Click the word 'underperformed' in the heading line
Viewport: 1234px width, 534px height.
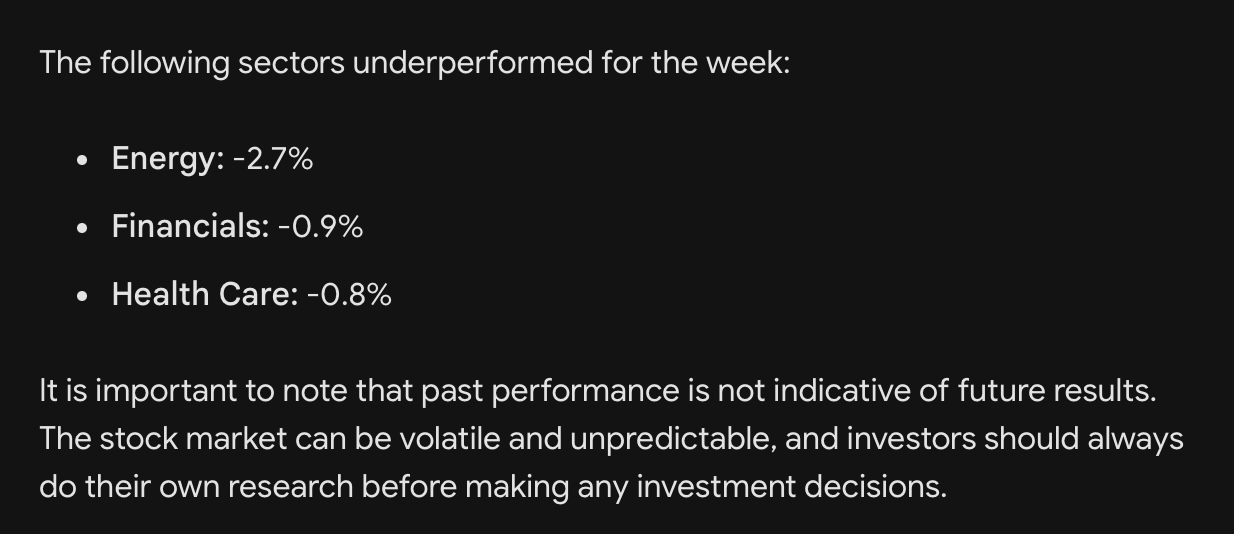coord(472,64)
